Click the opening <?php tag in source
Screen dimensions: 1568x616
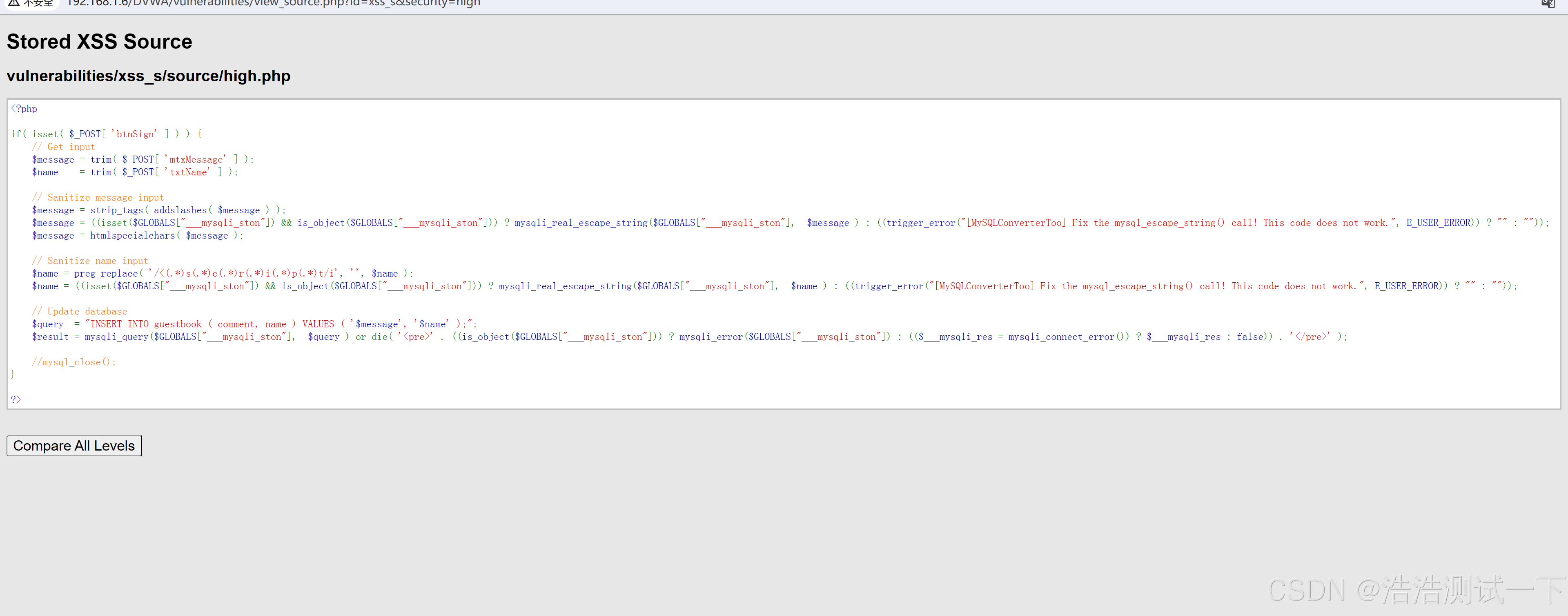24,109
